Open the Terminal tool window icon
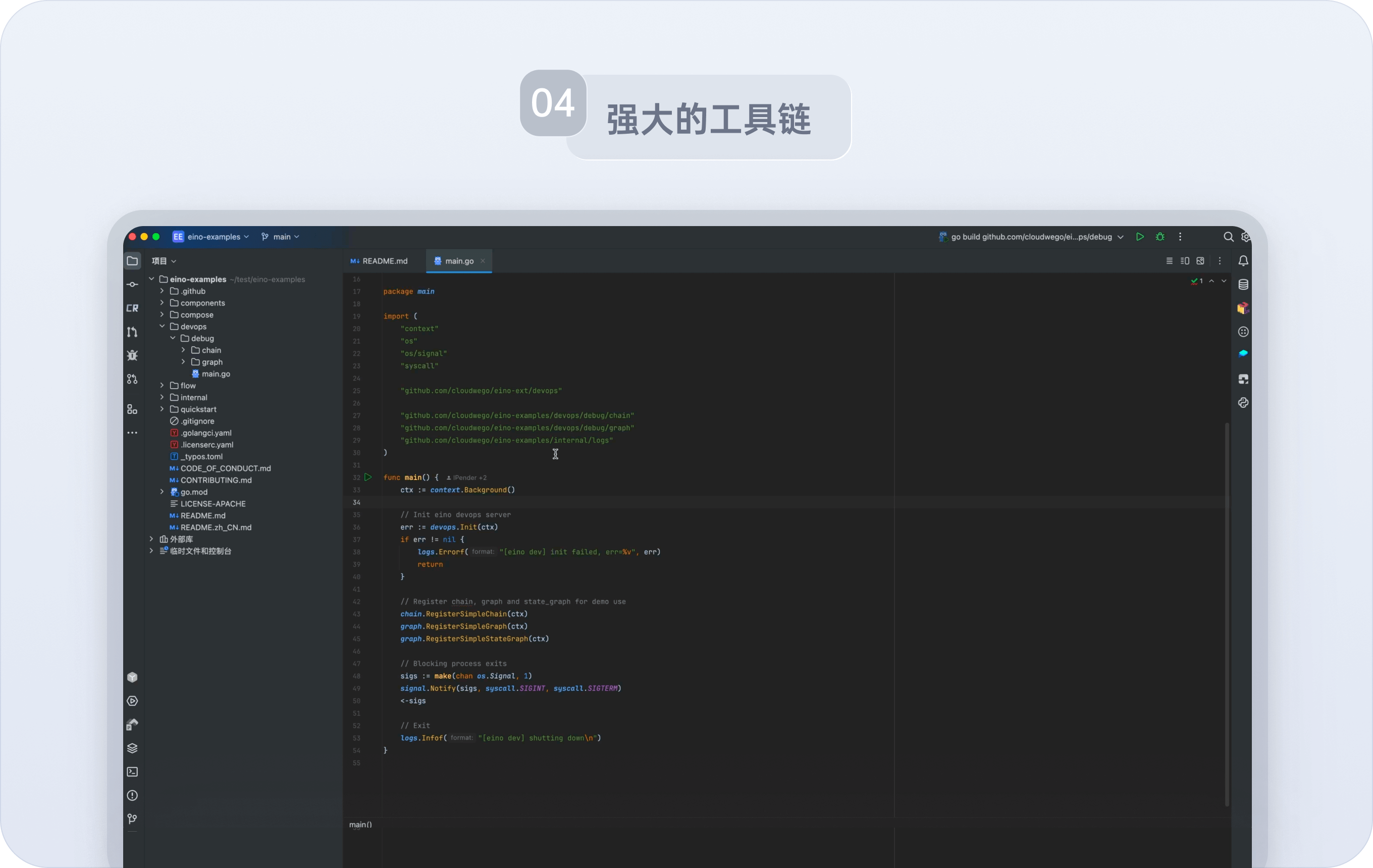 [x=132, y=772]
